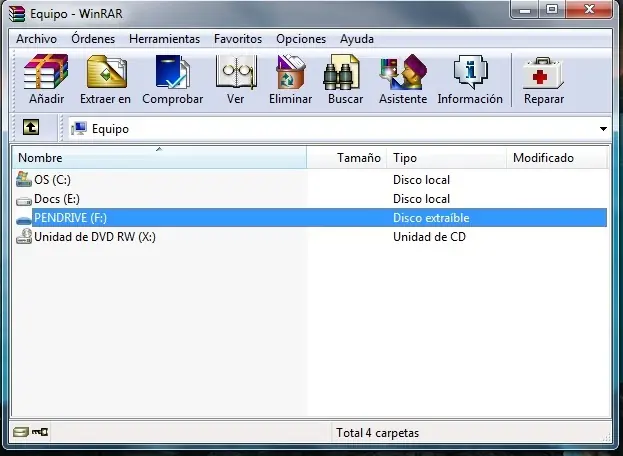
Task: Open the Favoritos menu
Action: (238, 39)
